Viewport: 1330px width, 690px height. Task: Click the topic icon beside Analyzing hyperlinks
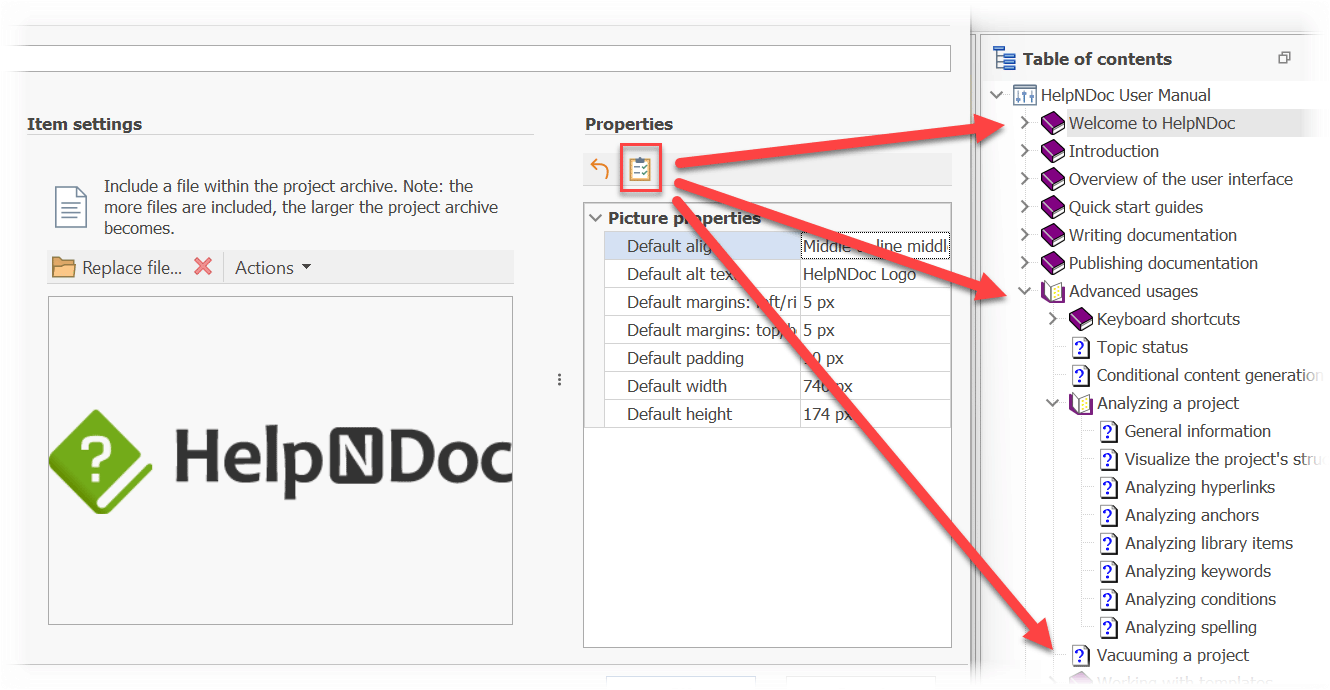[1109, 487]
